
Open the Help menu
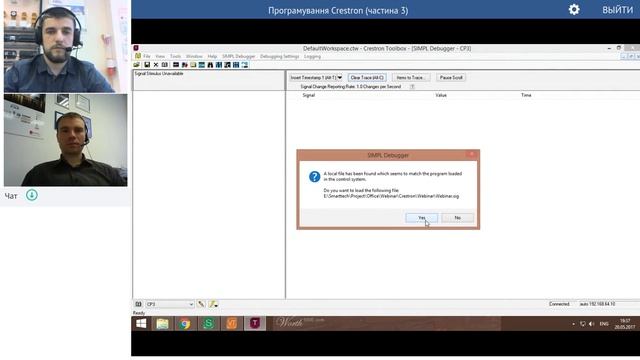pyautogui.click(x=212, y=56)
